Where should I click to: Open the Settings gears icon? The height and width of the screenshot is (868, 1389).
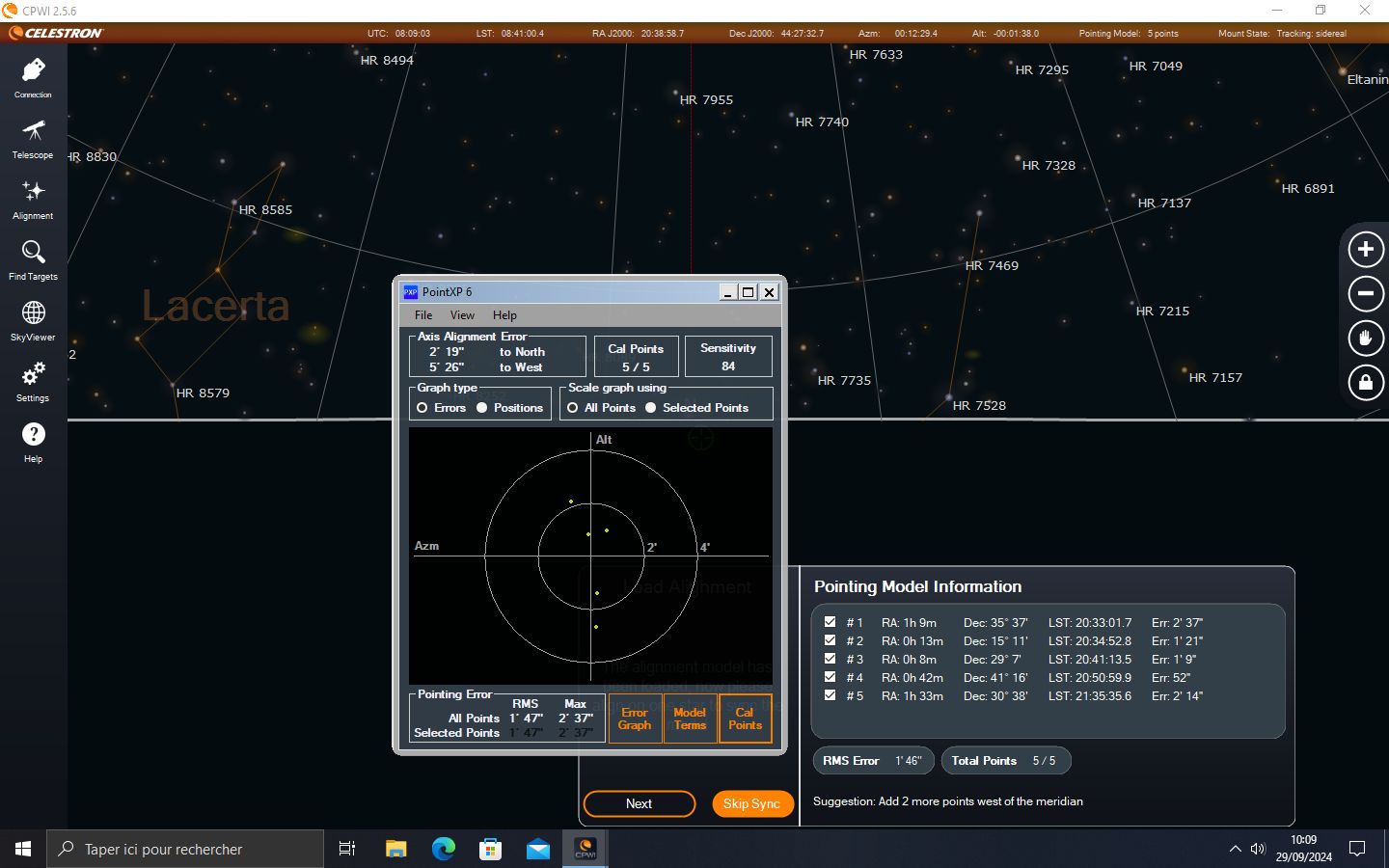pyautogui.click(x=33, y=381)
